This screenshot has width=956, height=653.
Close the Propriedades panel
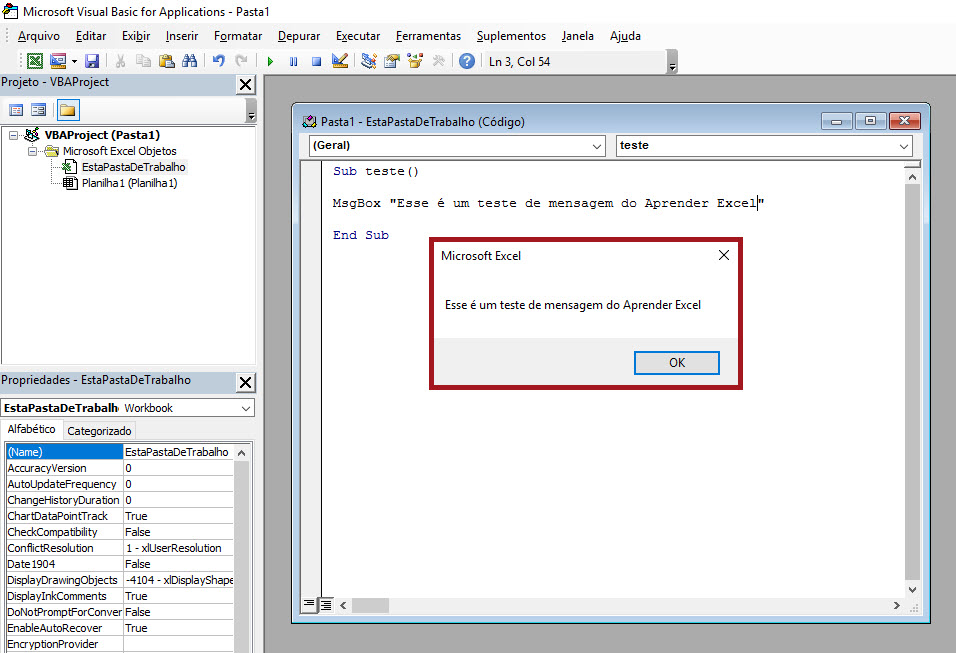pos(246,382)
